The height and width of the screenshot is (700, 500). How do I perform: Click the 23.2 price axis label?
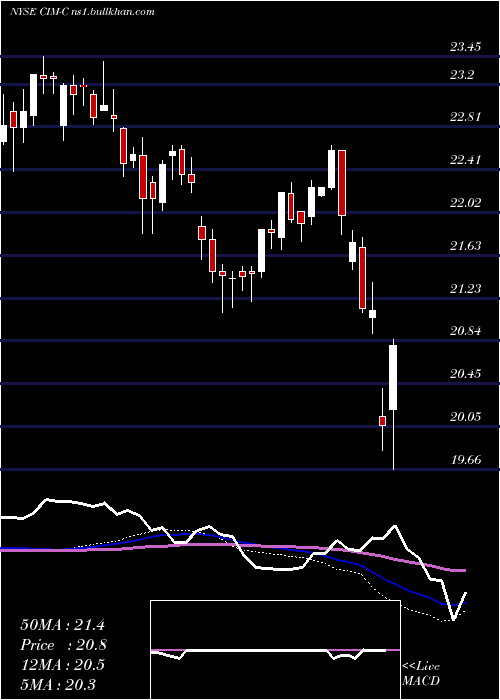tap(461, 75)
